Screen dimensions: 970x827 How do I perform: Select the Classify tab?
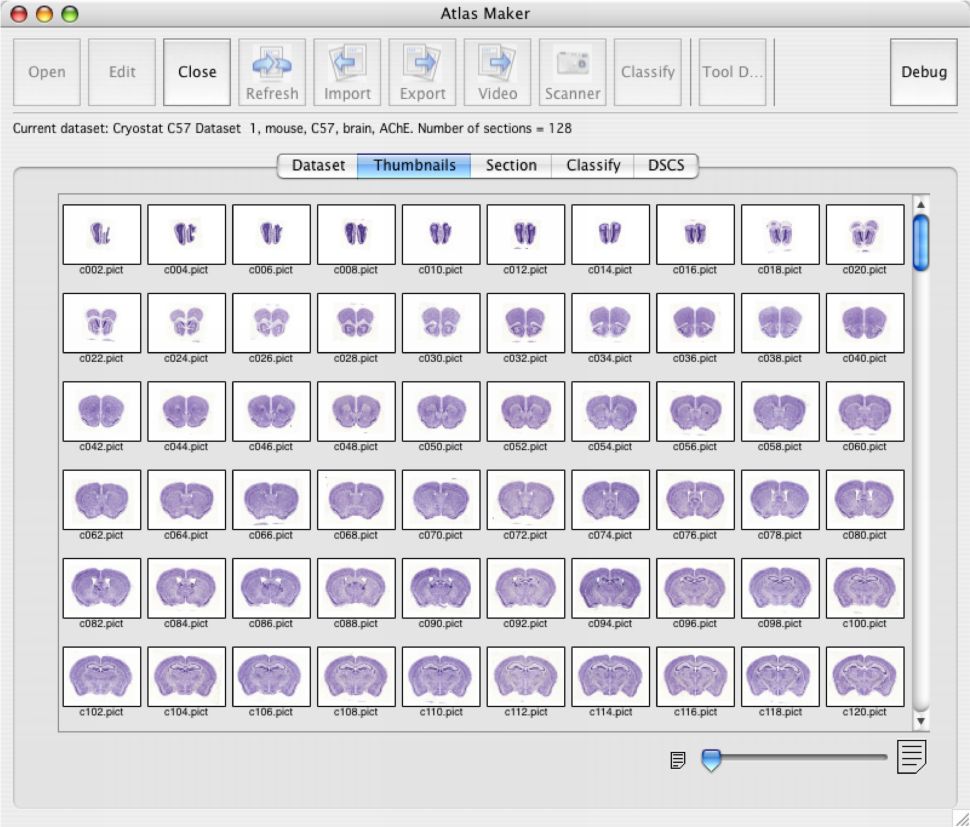coord(593,165)
